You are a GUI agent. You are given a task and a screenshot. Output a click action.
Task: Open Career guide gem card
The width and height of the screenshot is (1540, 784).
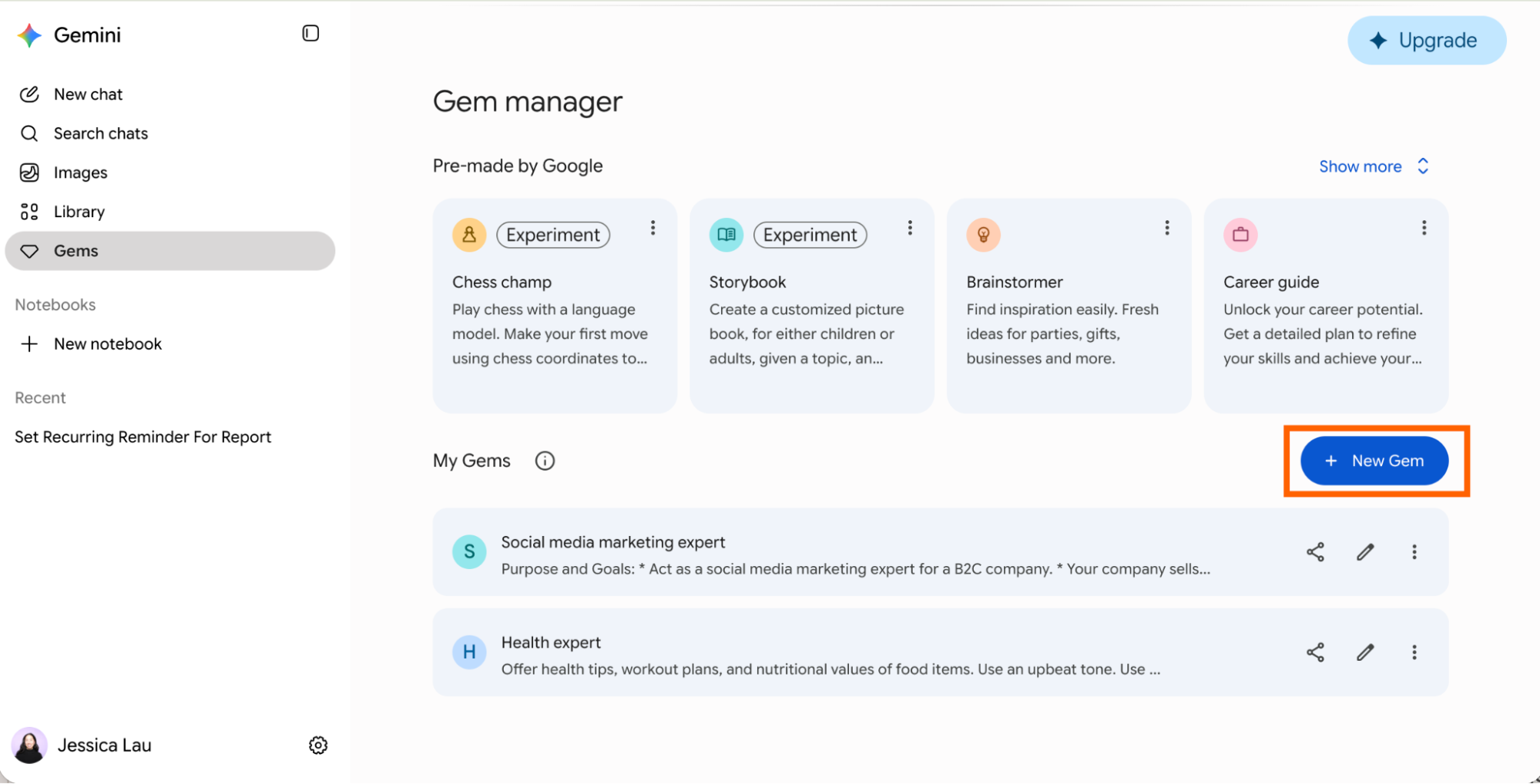coord(1326,306)
